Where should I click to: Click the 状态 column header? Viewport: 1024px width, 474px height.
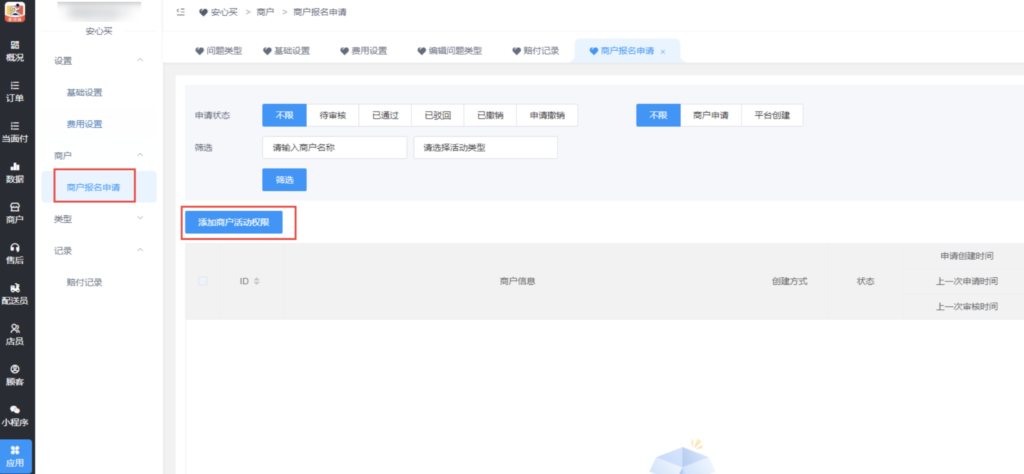(865, 281)
